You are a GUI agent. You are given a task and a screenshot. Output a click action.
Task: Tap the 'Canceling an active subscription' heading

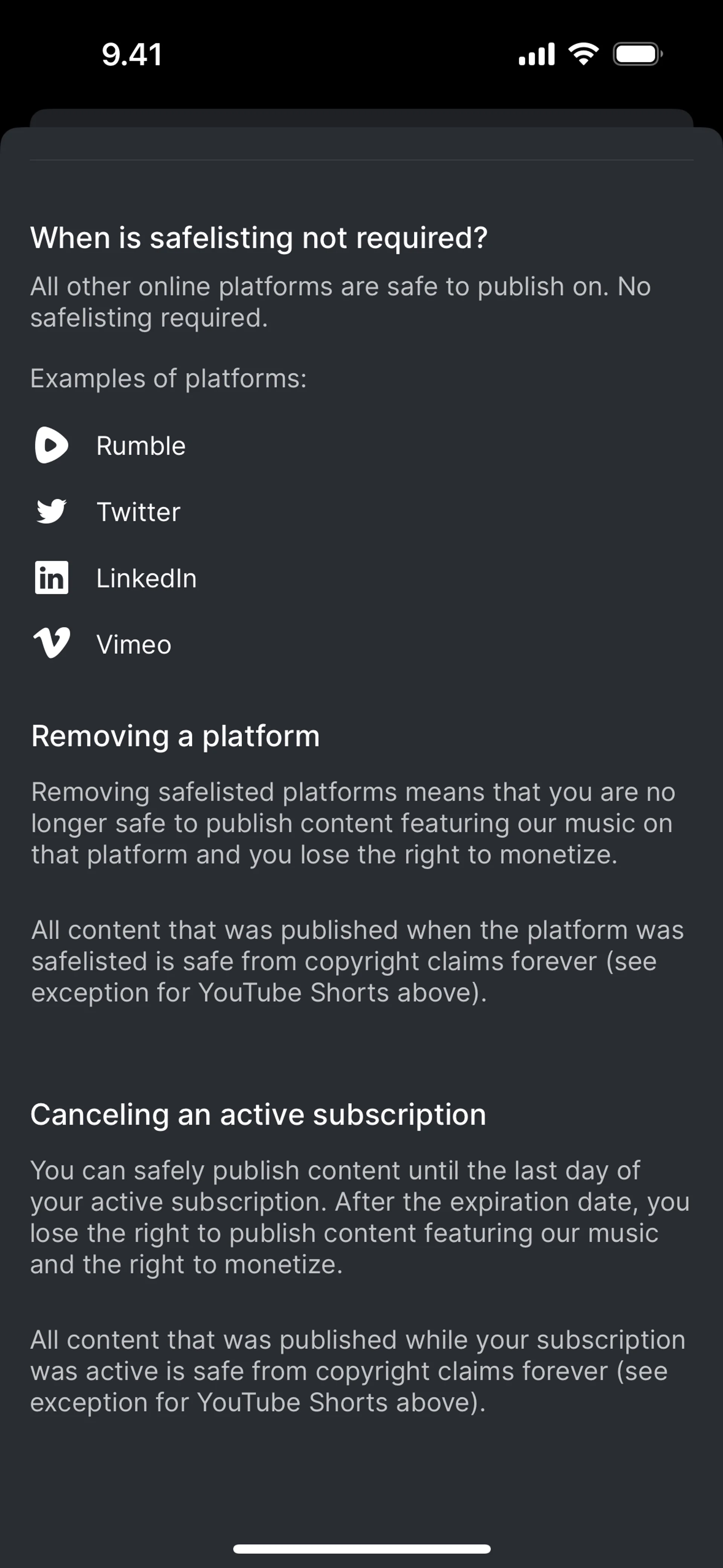[258, 1114]
